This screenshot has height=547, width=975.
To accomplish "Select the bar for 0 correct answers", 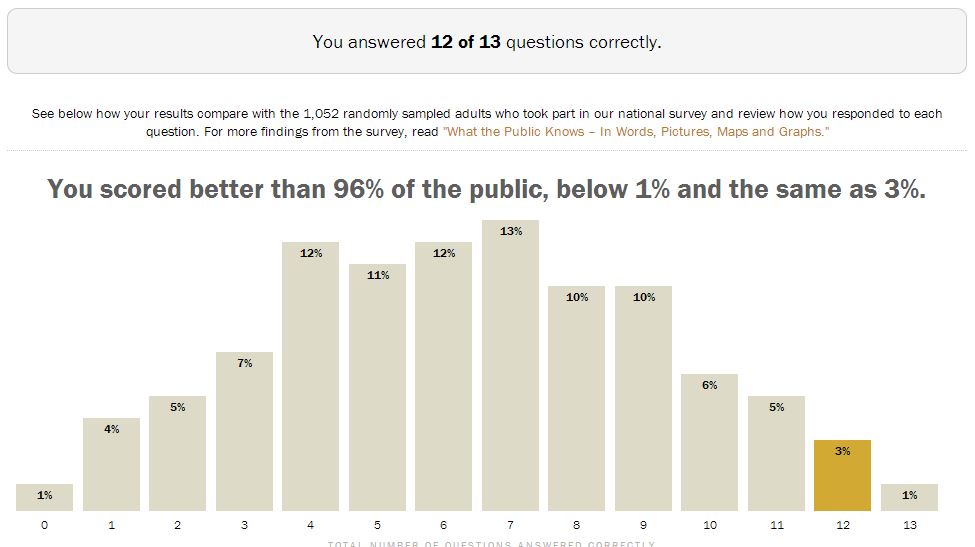I will [x=45, y=497].
